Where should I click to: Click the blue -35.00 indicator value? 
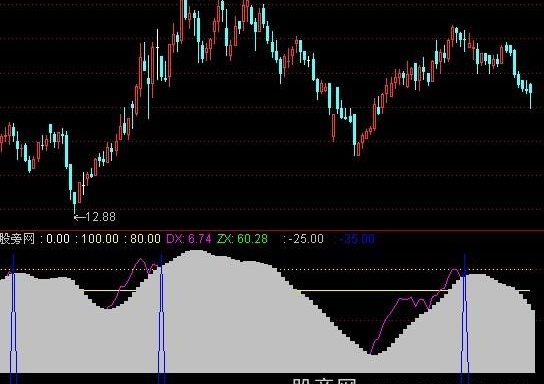357,239
